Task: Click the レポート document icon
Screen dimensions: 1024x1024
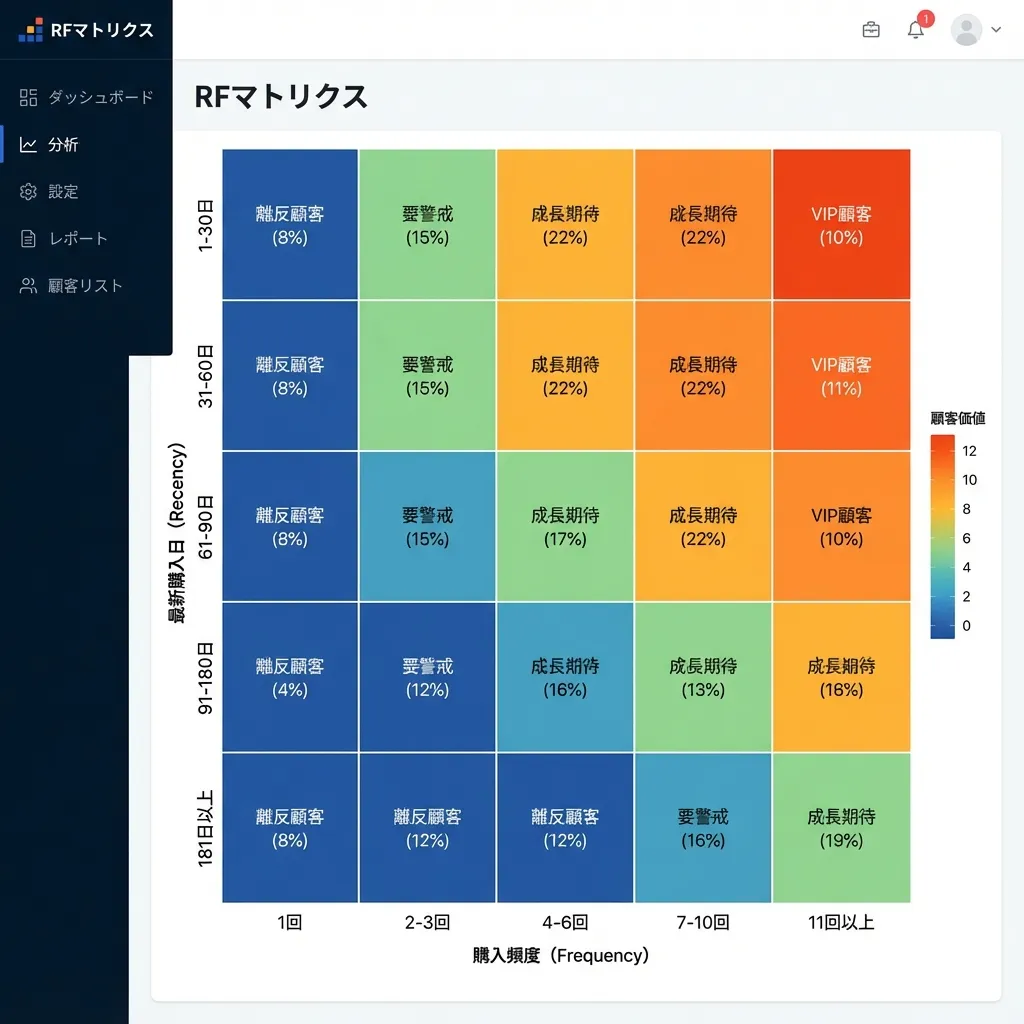Action: 29,238
